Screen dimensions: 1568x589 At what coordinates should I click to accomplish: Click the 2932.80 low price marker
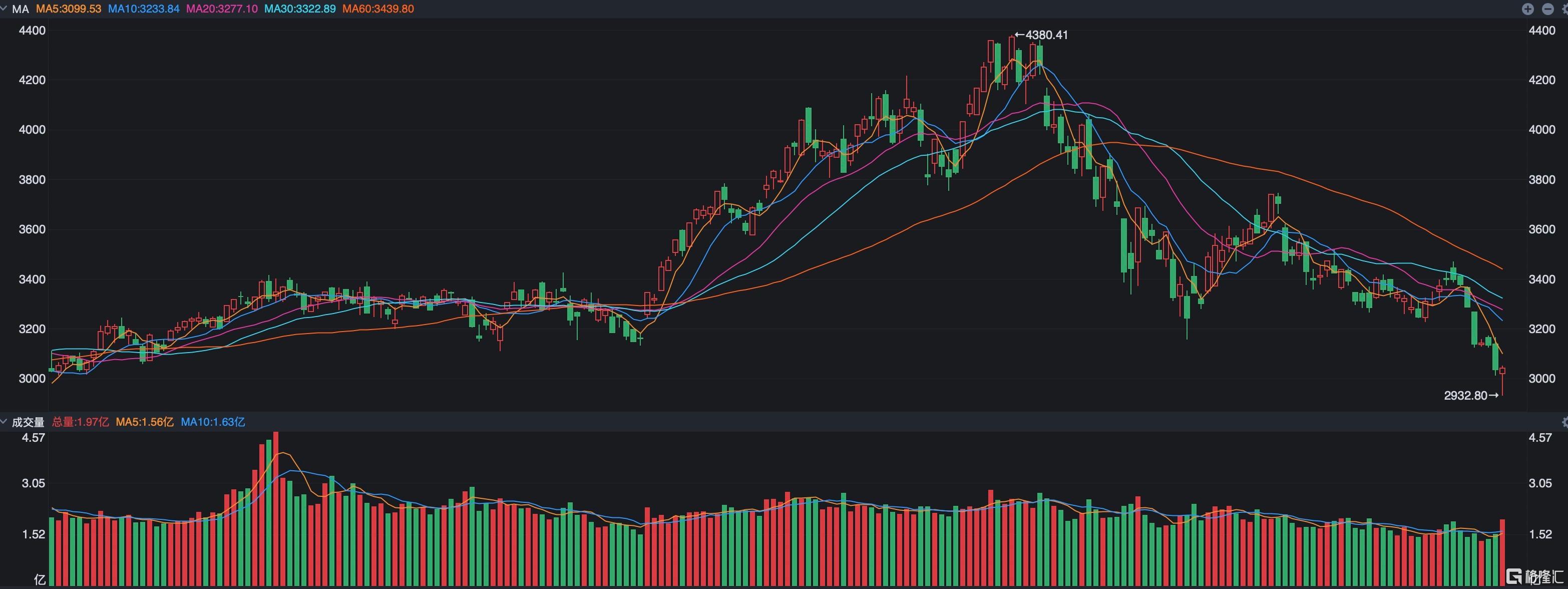[1471, 396]
